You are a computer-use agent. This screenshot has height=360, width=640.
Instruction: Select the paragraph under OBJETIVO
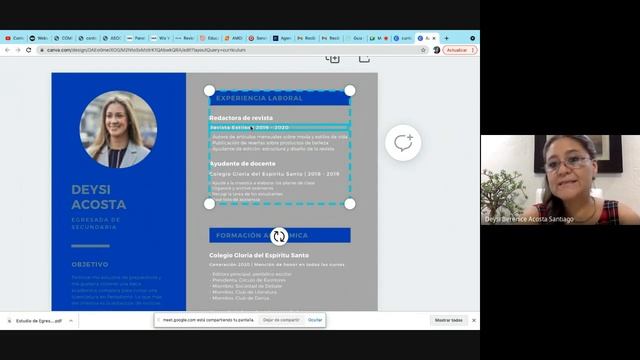pyautogui.click(x=116, y=290)
